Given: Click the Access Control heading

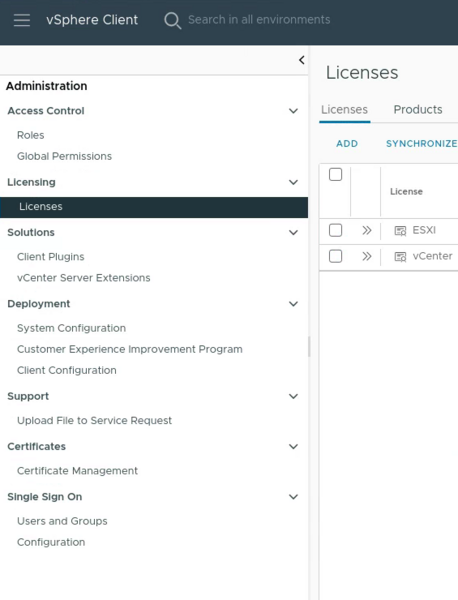Looking at the screenshot, I should coord(46,111).
